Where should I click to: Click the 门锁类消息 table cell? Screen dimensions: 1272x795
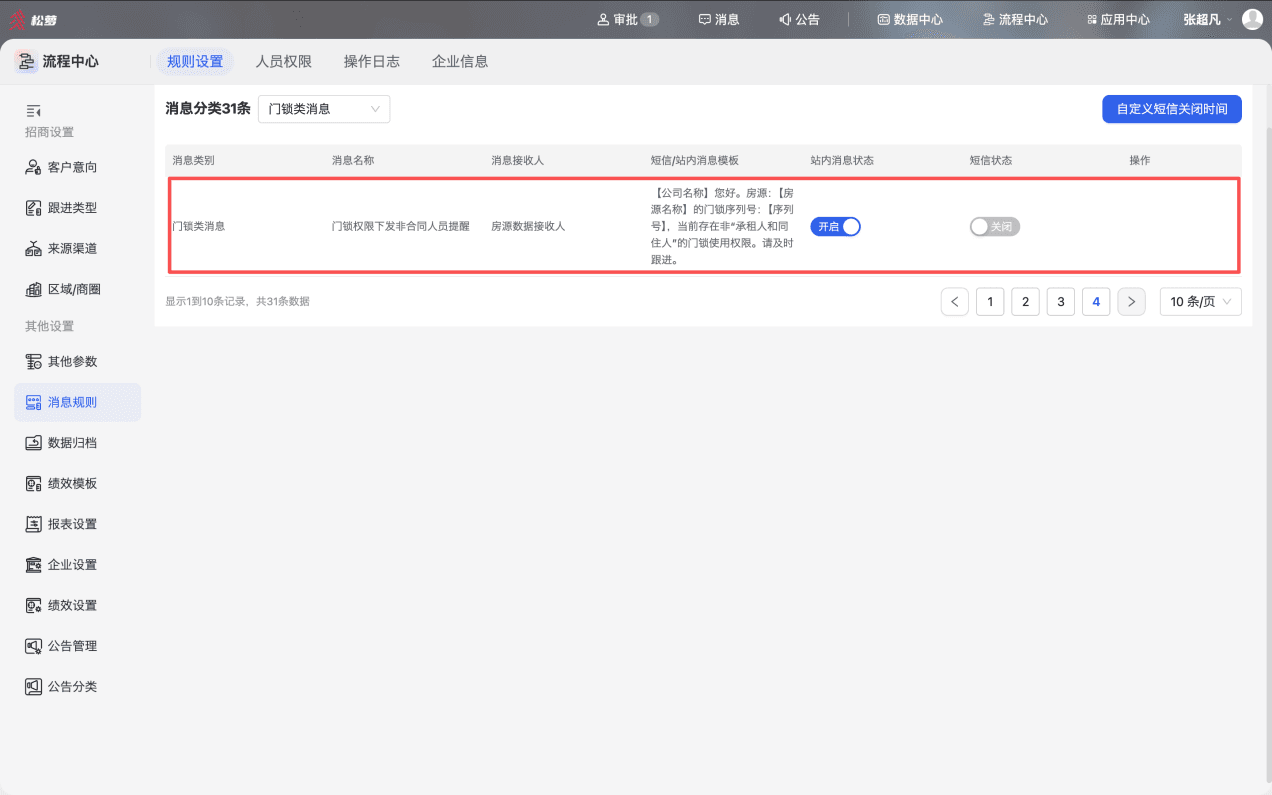click(199, 227)
